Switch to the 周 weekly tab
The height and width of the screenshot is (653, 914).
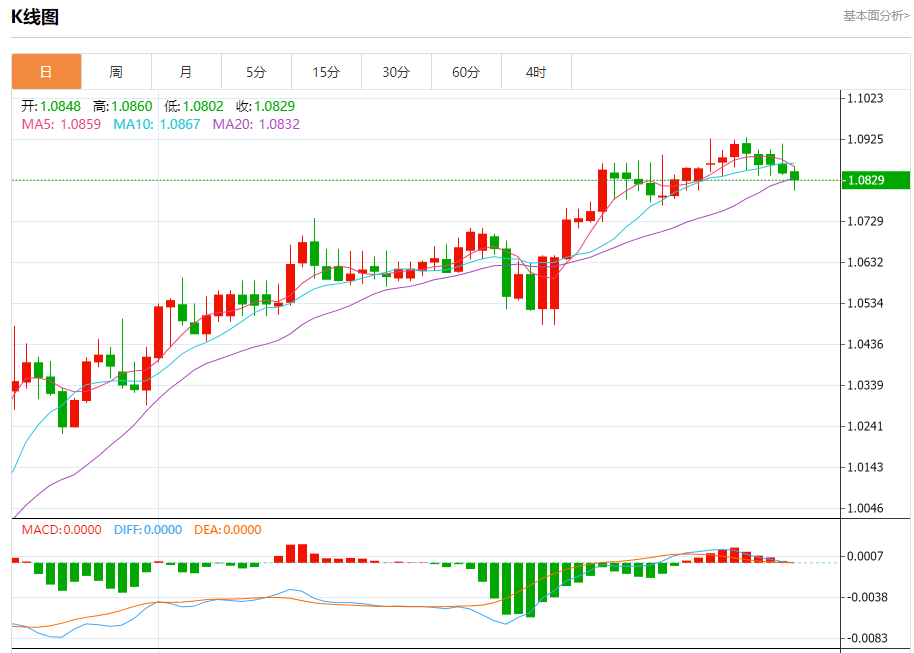[x=117, y=72]
